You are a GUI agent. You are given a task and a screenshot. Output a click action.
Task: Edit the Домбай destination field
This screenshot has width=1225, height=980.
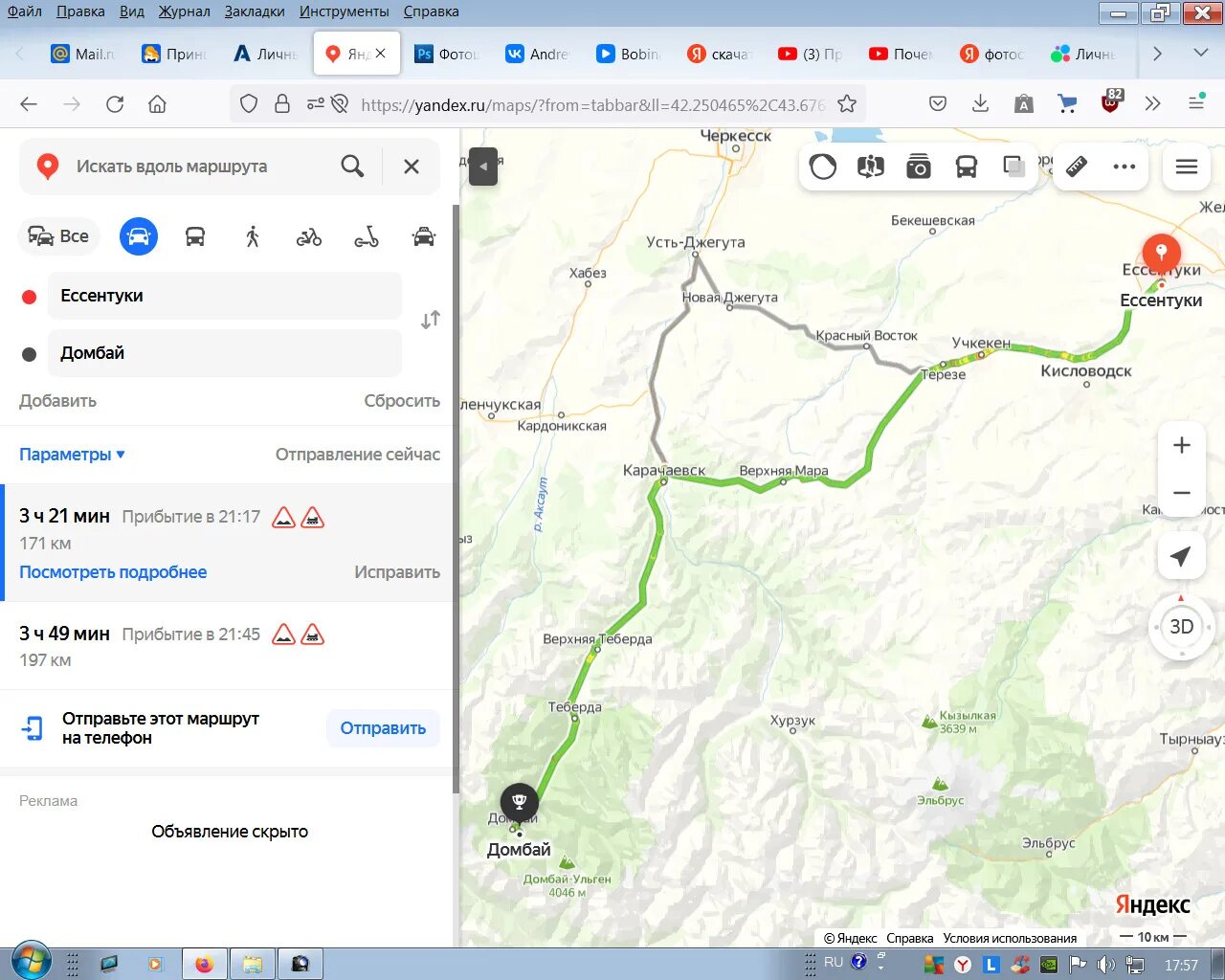click(225, 353)
